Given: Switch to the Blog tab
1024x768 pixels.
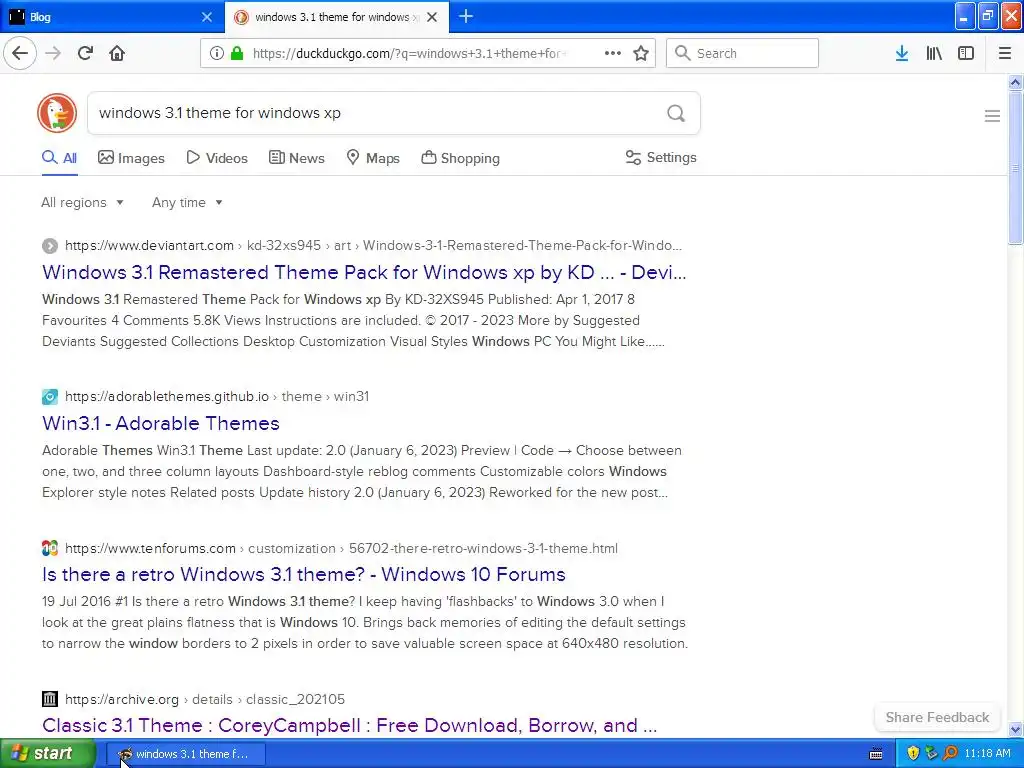Looking at the screenshot, I should coord(111,17).
